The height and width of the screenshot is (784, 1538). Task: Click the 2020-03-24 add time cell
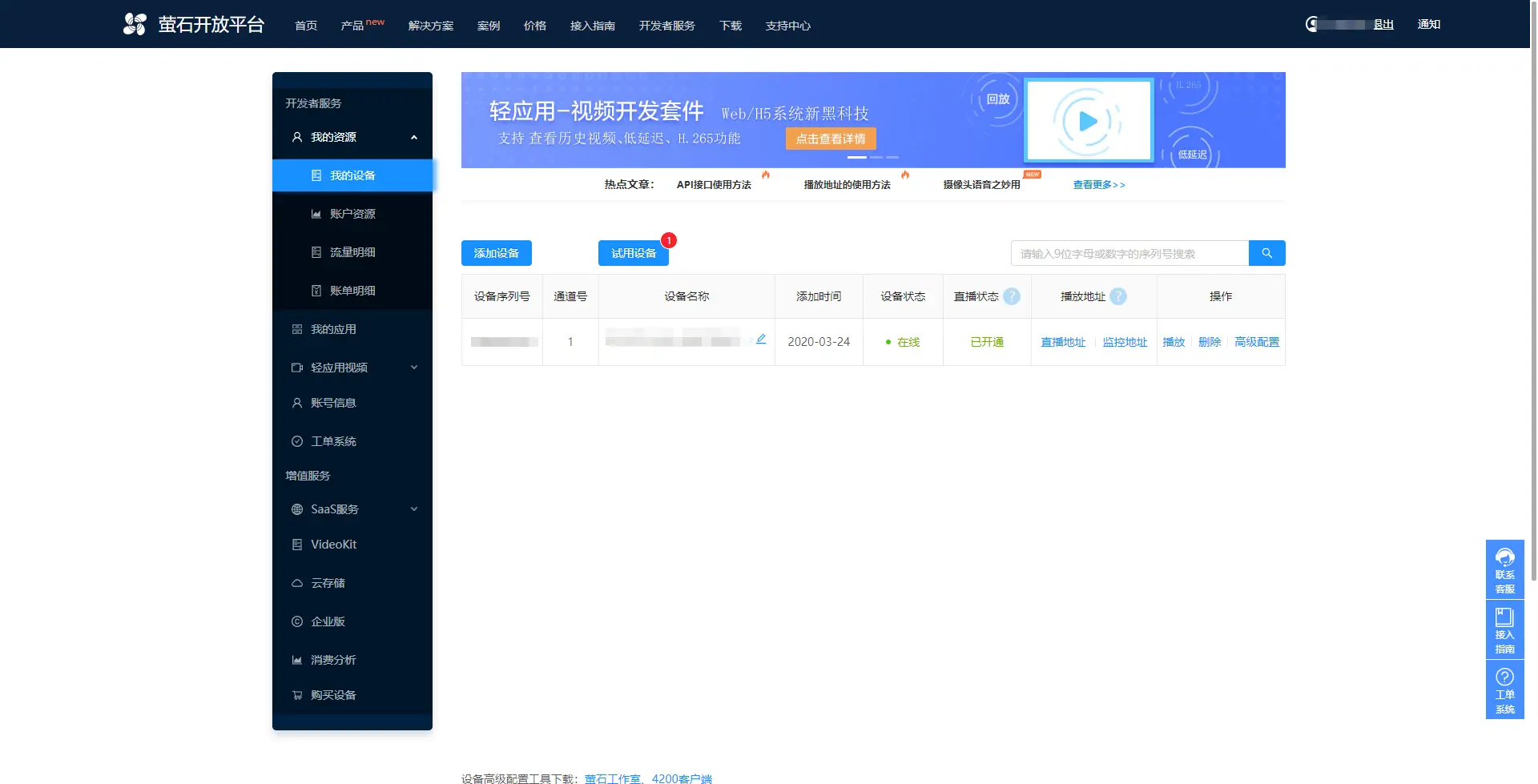pos(819,342)
